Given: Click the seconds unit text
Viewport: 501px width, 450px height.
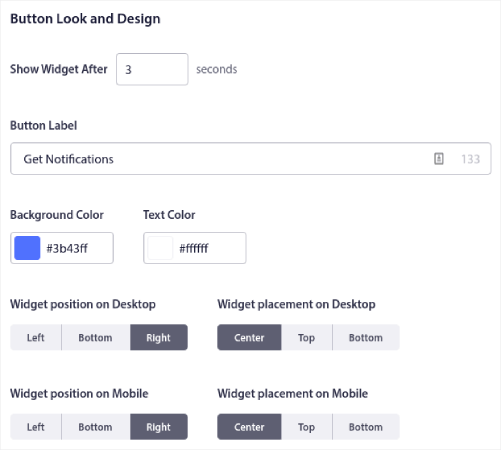Looking at the screenshot, I should point(217,69).
